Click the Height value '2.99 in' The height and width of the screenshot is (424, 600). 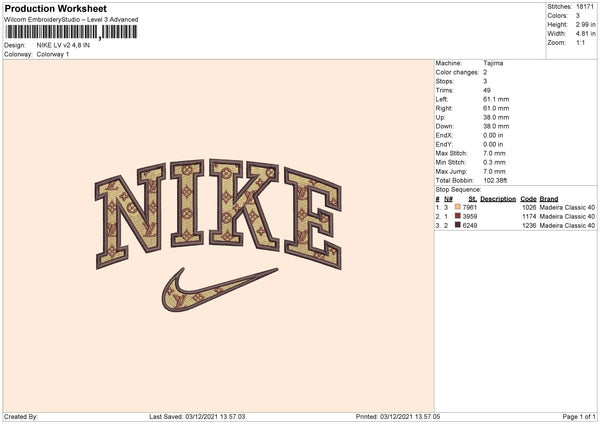pos(585,24)
